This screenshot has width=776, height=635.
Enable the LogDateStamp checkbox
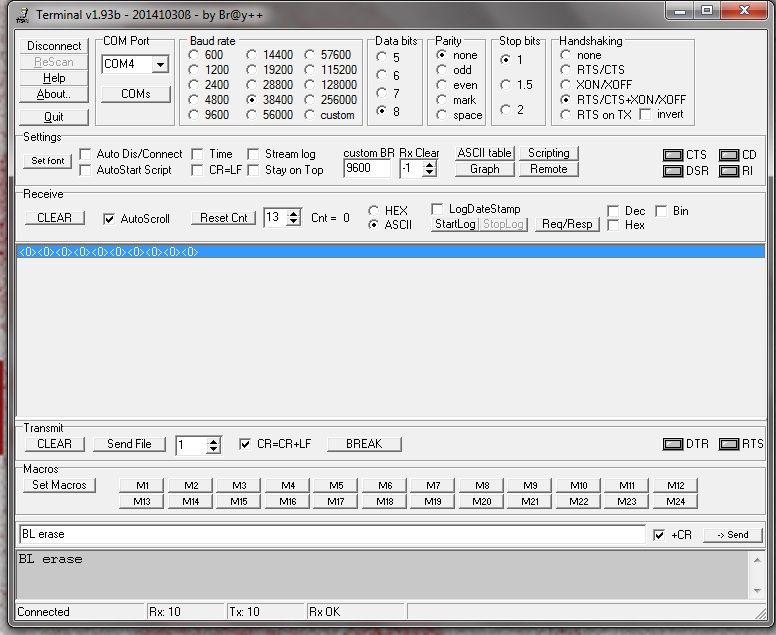437,209
